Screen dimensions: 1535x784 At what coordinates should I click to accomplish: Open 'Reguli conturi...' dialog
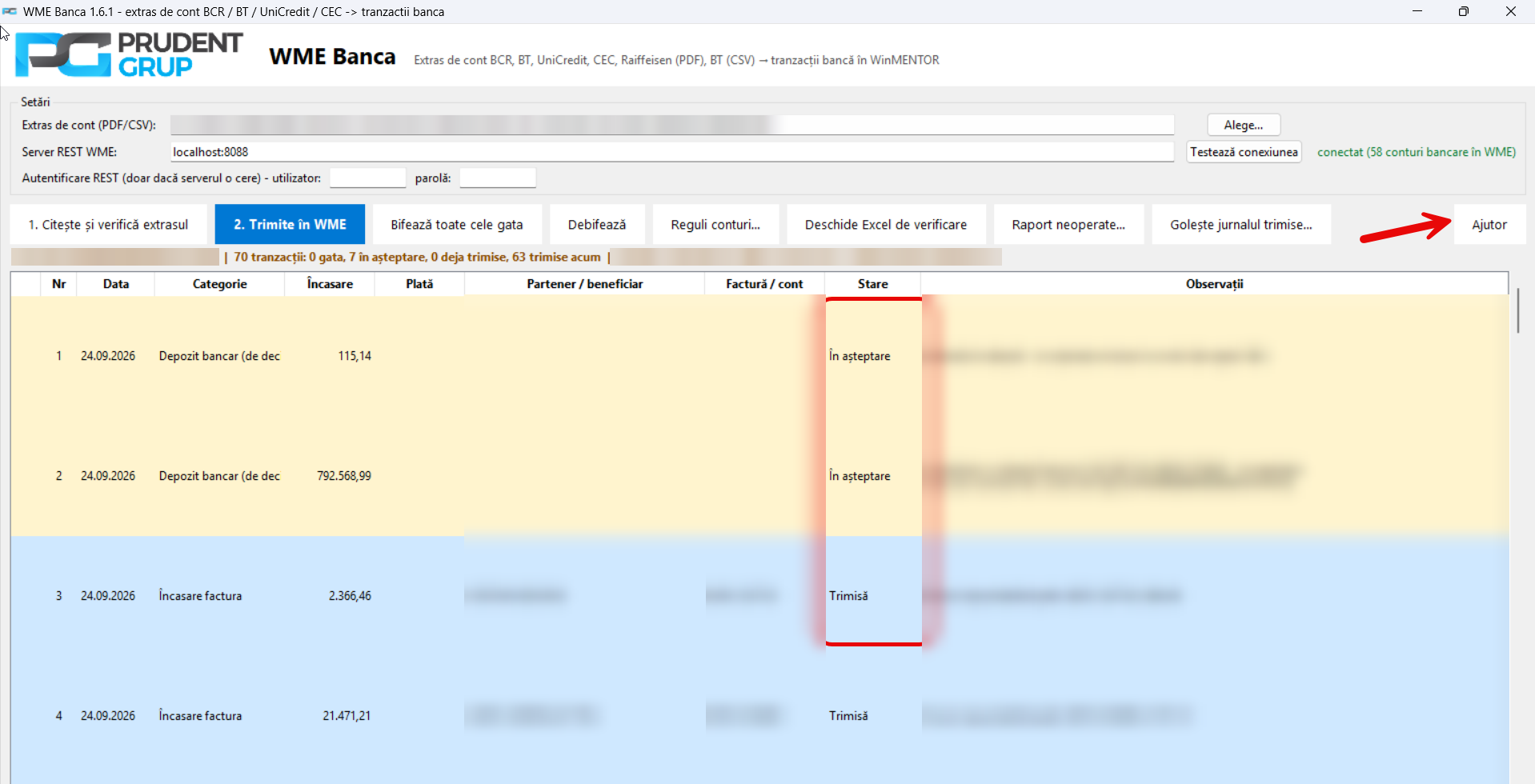tap(715, 225)
